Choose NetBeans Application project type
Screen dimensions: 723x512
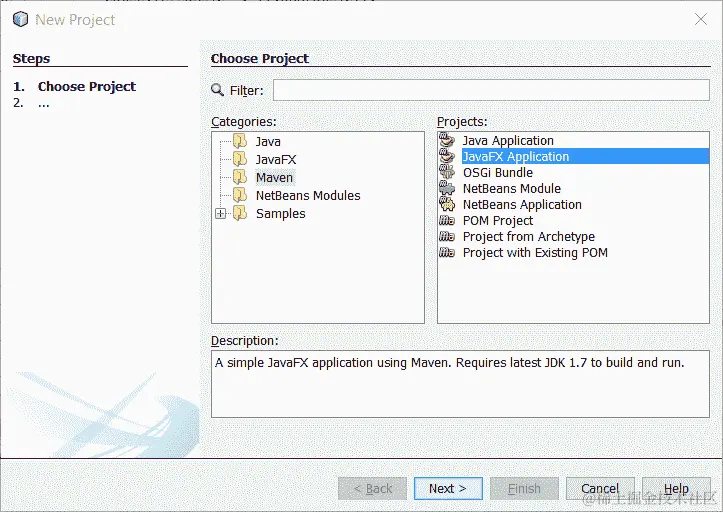click(522, 204)
